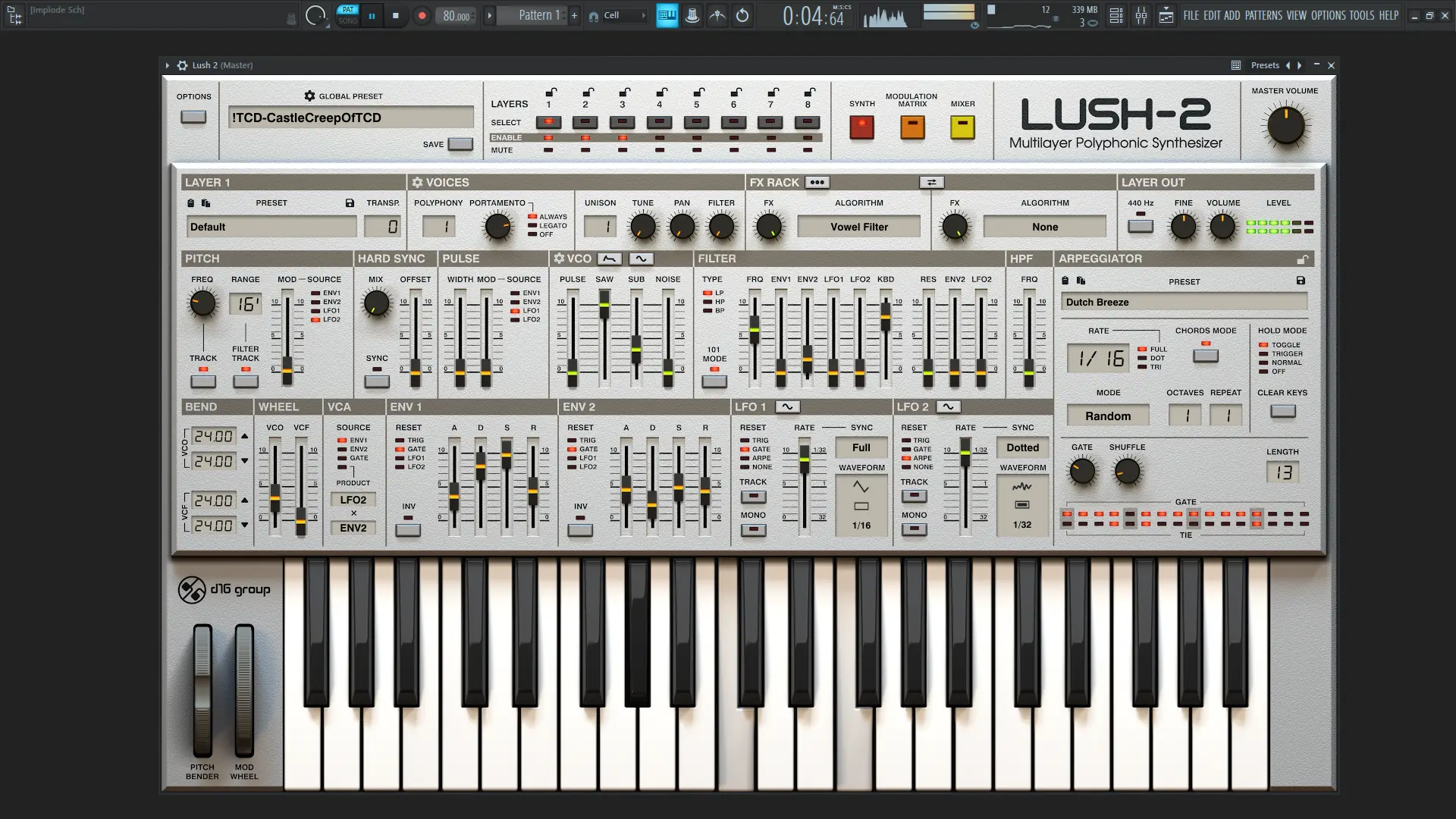This screenshot has height=819, width=1456.
Task: Click the global preset name field
Action: pyautogui.click(x=350, y=118)
